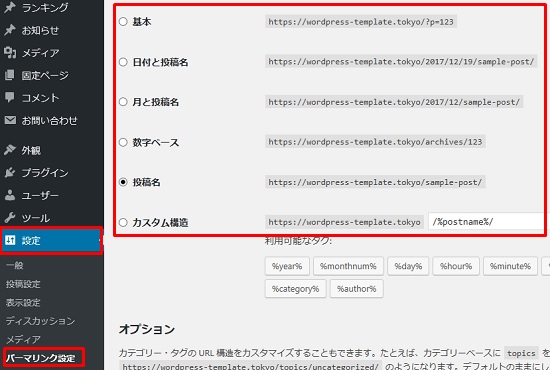
Task: Insert the %day% tag button
Action: (x=408, y=266)
